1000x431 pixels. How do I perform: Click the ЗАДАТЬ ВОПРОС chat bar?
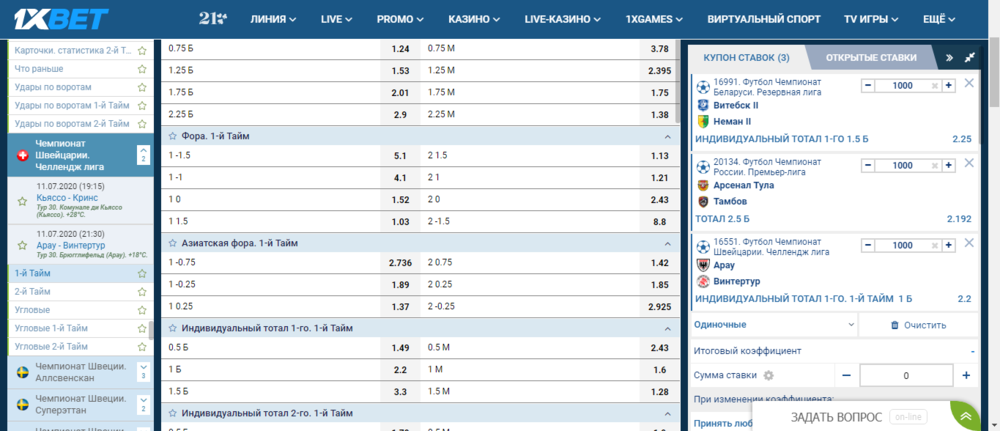[851, 417]
